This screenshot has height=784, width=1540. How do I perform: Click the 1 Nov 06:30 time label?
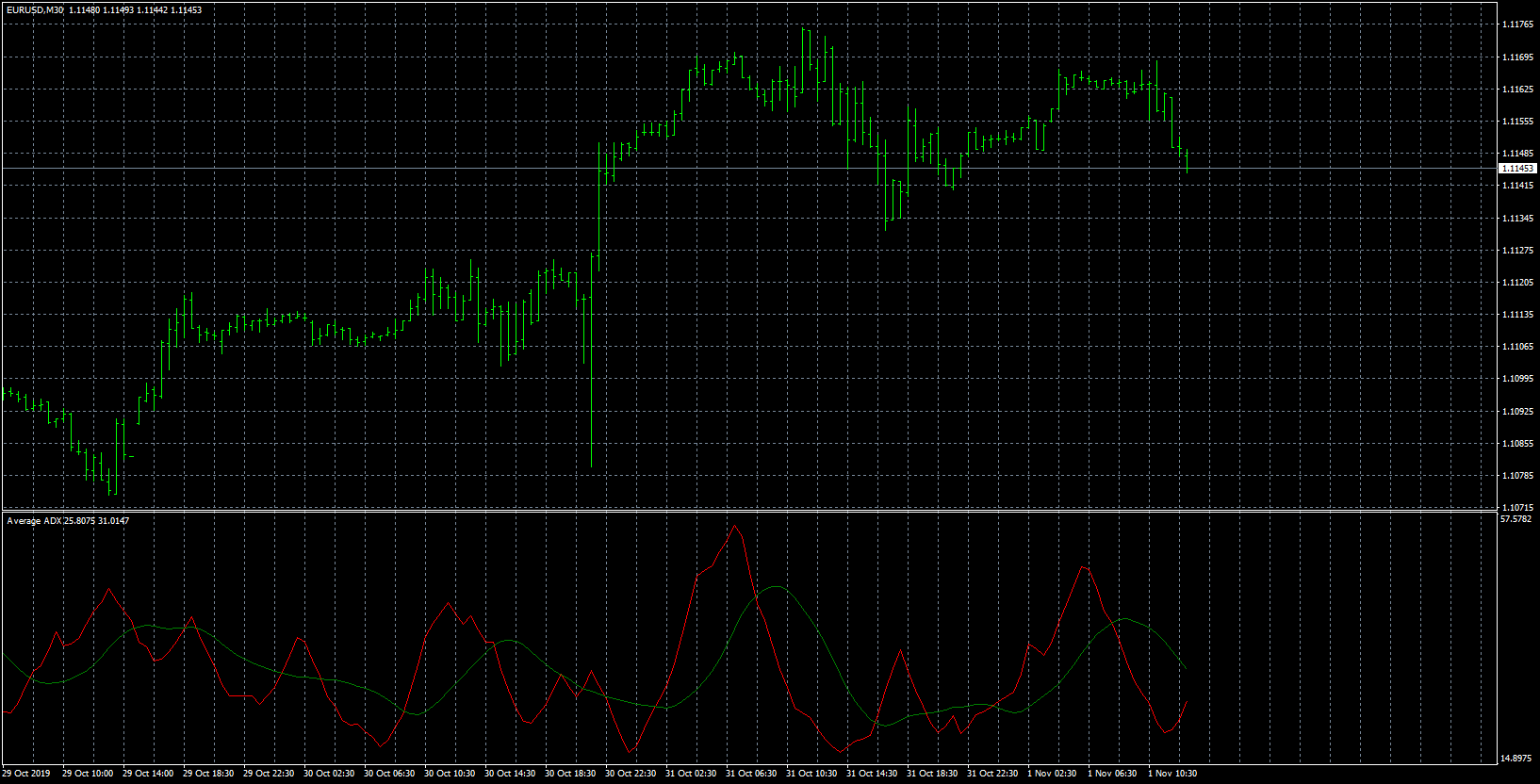coord(1112,774)
